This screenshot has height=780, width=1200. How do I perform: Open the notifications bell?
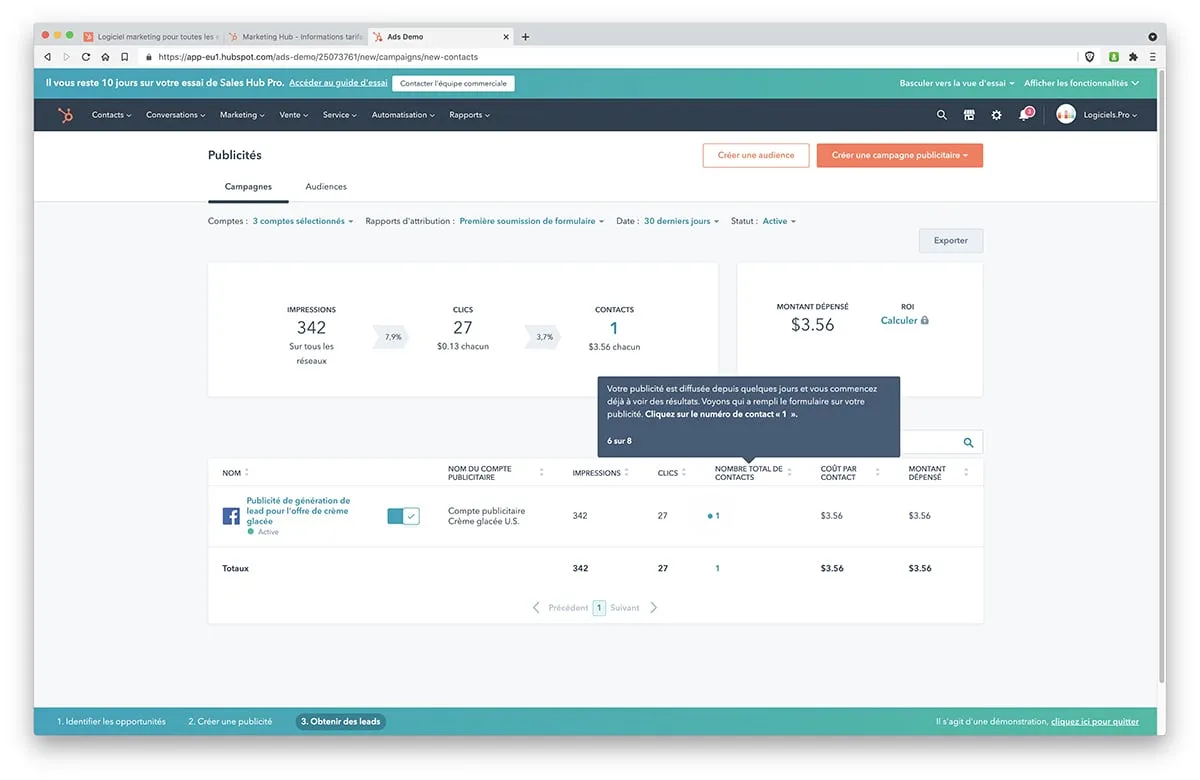pos(1024,115)
